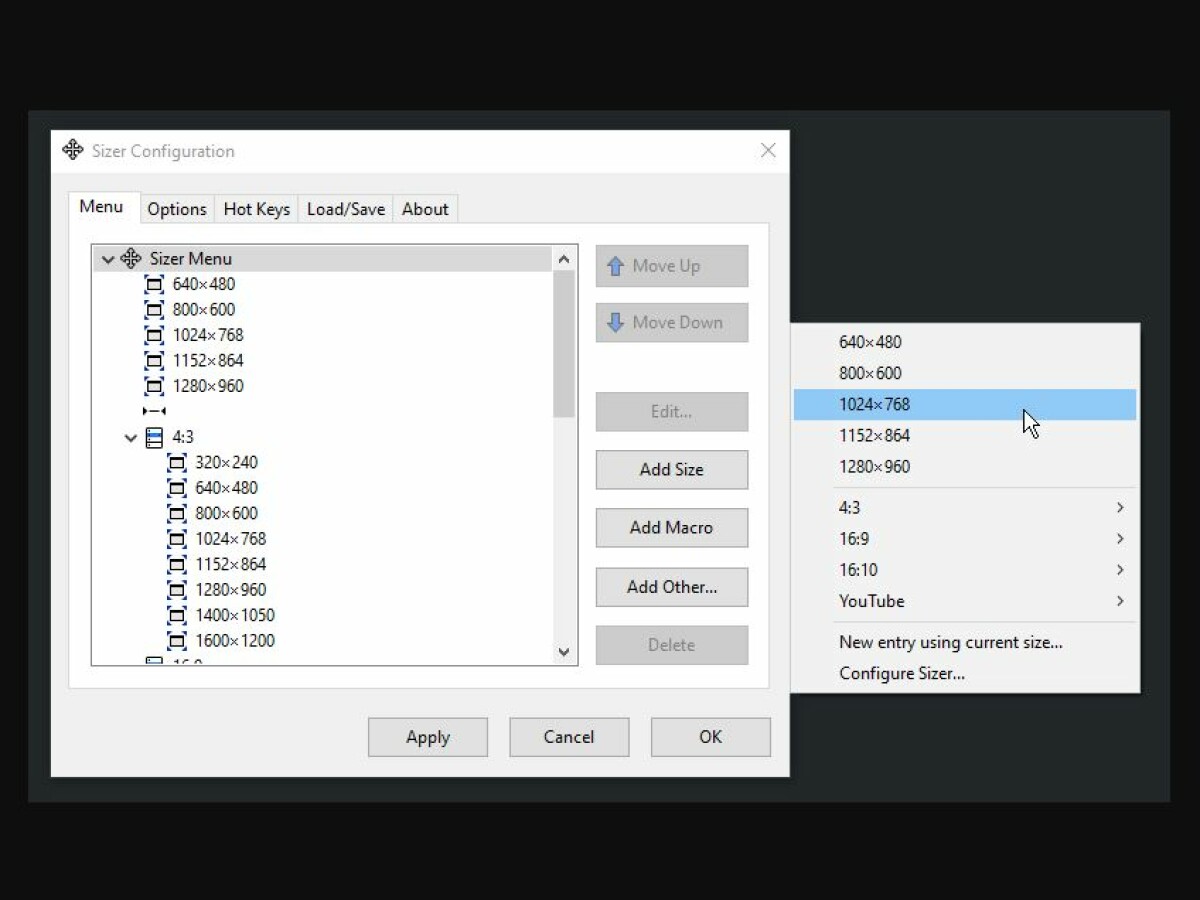Select the separator icon in the tree
Viewport: 1200px width, 900px height.
click(154, 411)
